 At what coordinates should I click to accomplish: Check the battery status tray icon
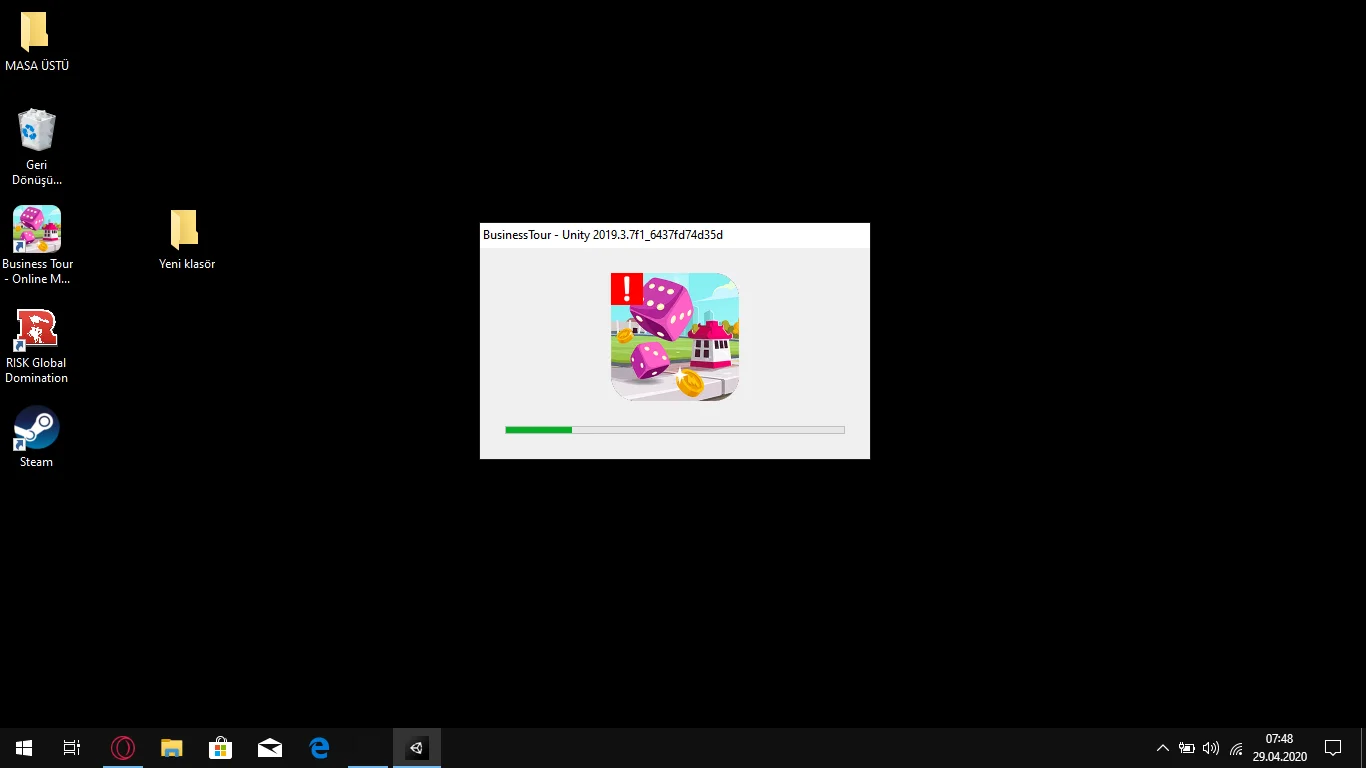click(1187, 748)
